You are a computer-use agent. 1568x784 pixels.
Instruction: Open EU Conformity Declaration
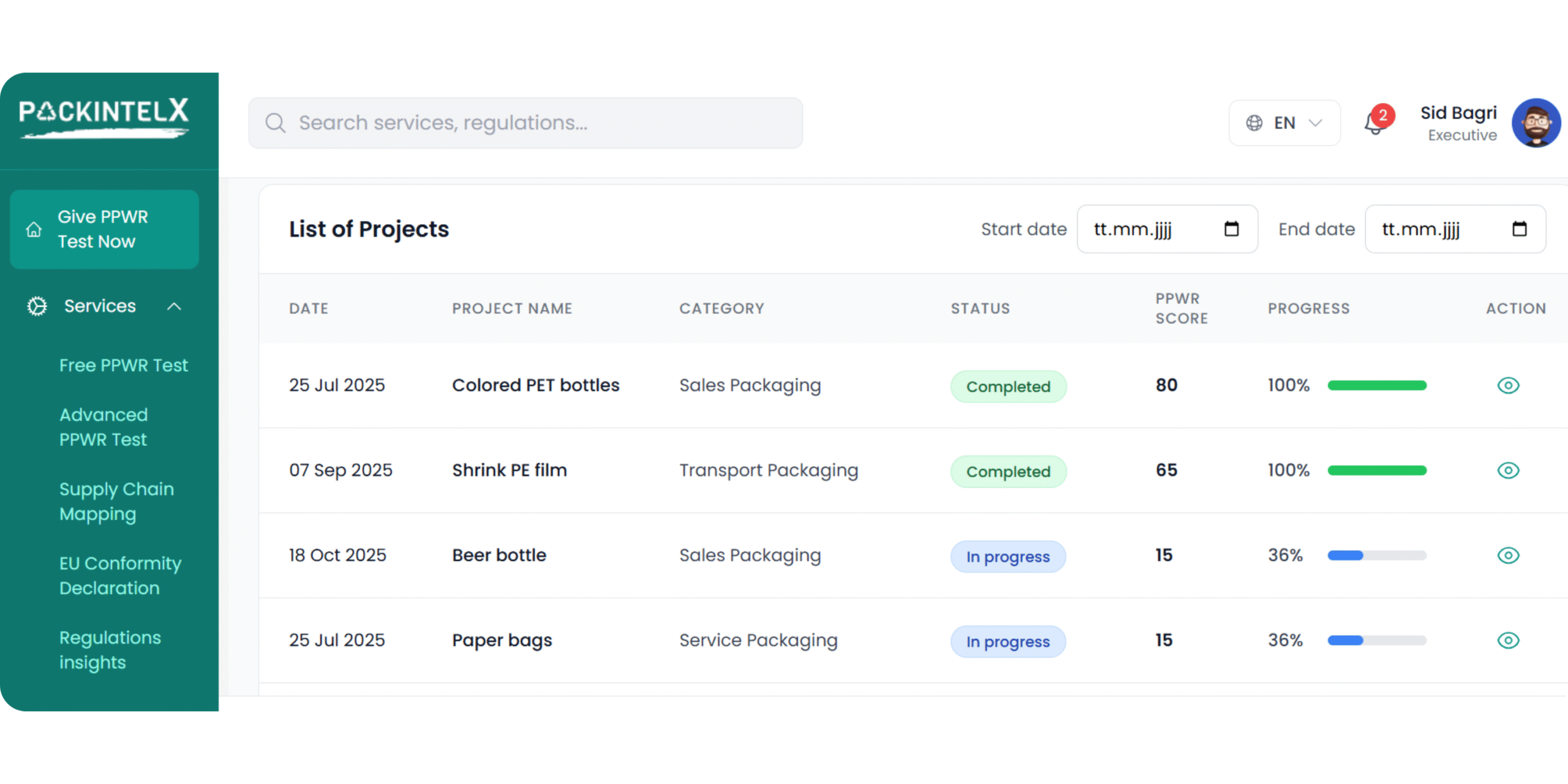point(120,575)
